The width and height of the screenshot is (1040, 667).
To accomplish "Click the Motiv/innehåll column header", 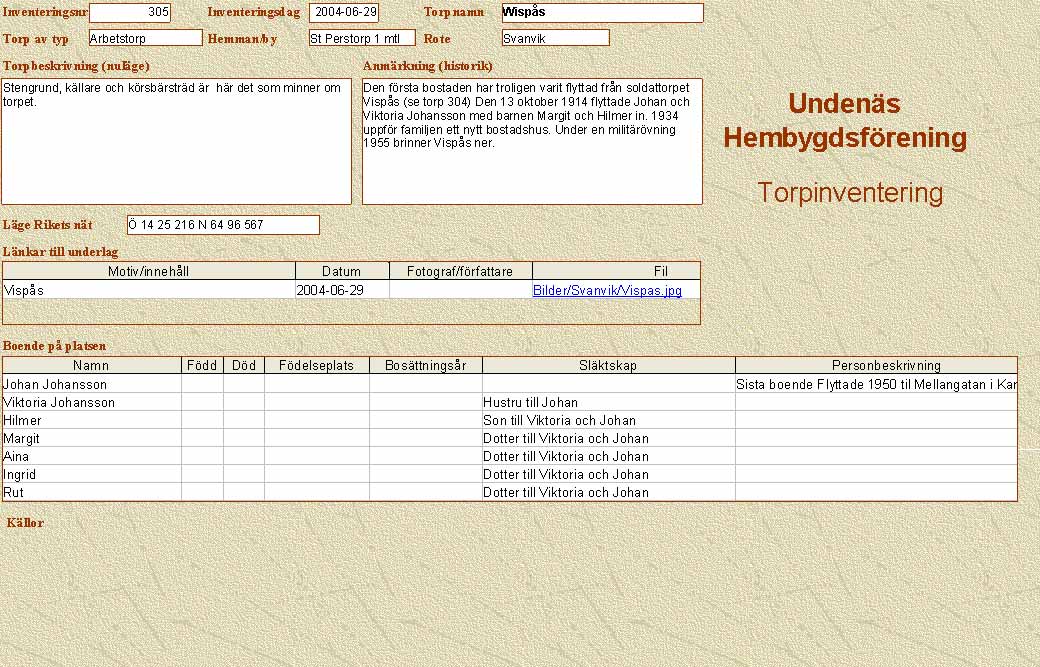I will coord(149,271).
